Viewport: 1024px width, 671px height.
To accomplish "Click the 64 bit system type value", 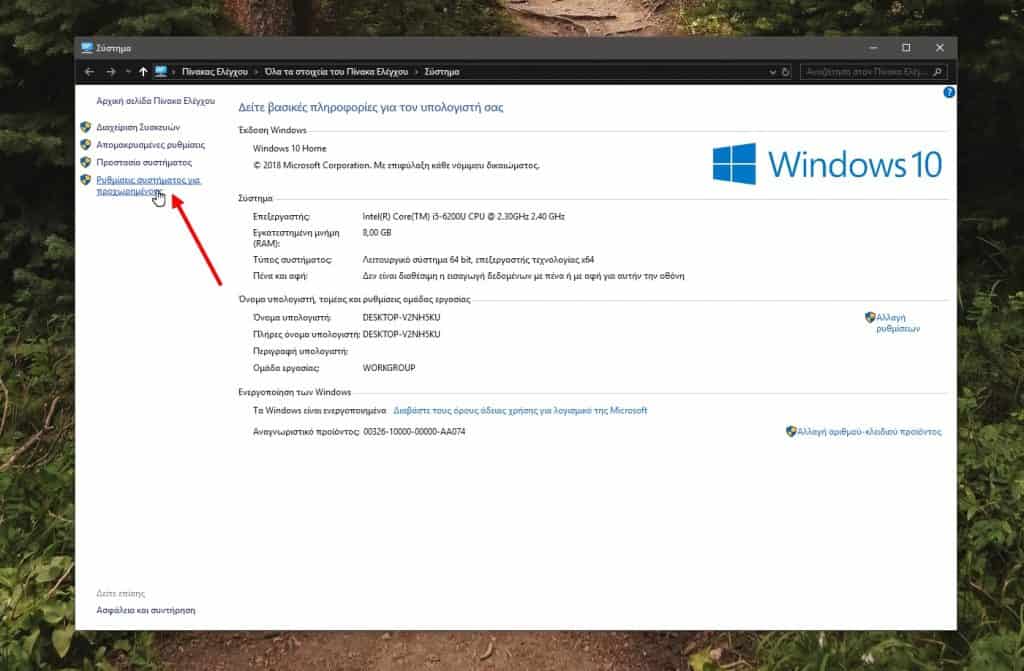I will pos(478,259).
